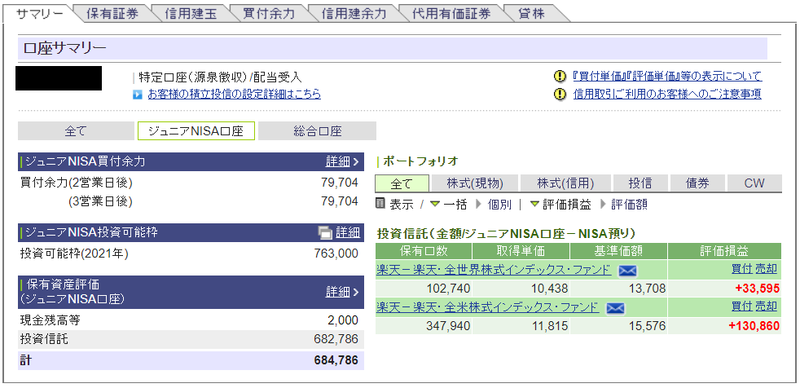Viewport: 800px width, 388px height.
Task: Switch to the 信用建玉 tab
Action: tap(190, 14)
